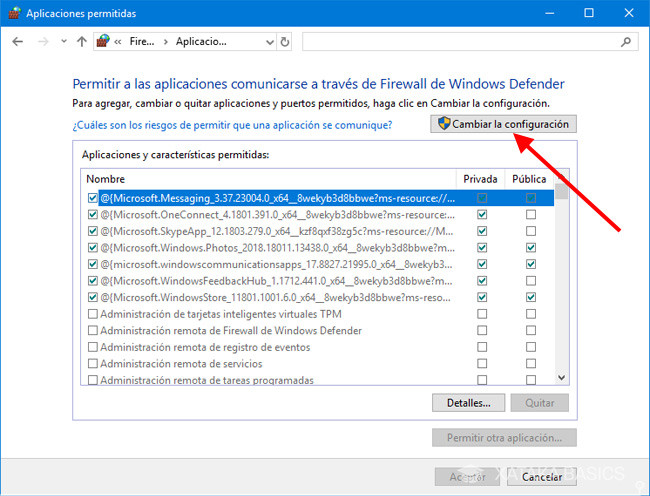Minimize the Aplicaciones permitidas window
This screenshot has width=650, height=496.
pyautogui.click(x=550, y=13)
